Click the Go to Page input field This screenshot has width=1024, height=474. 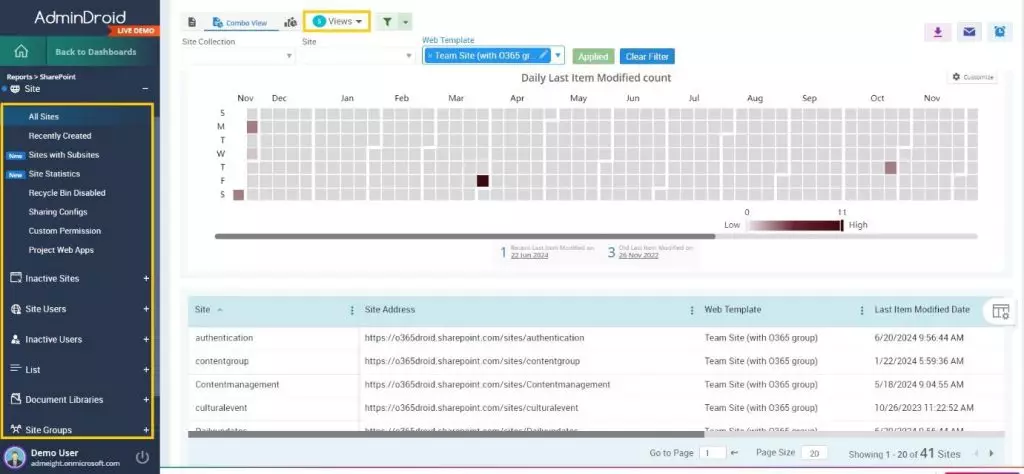tap(712, 453)
